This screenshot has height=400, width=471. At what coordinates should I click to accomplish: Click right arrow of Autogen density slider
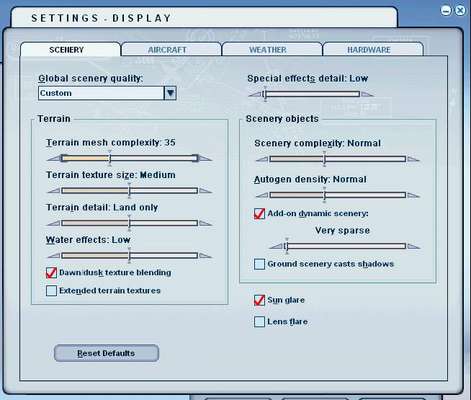(x=413, y=195)
